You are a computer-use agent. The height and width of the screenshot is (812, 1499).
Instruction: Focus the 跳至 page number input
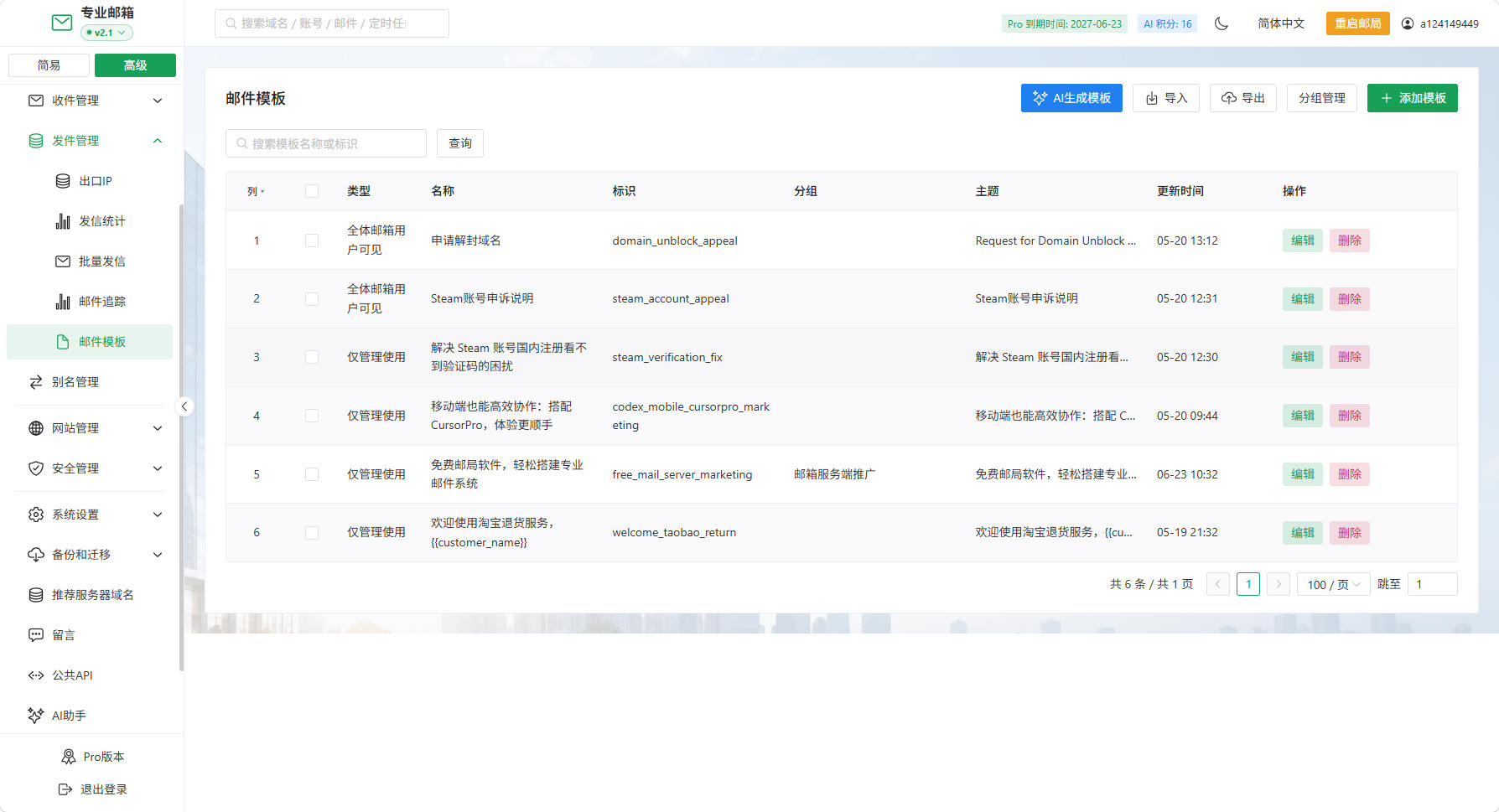tap(1432, 584)
